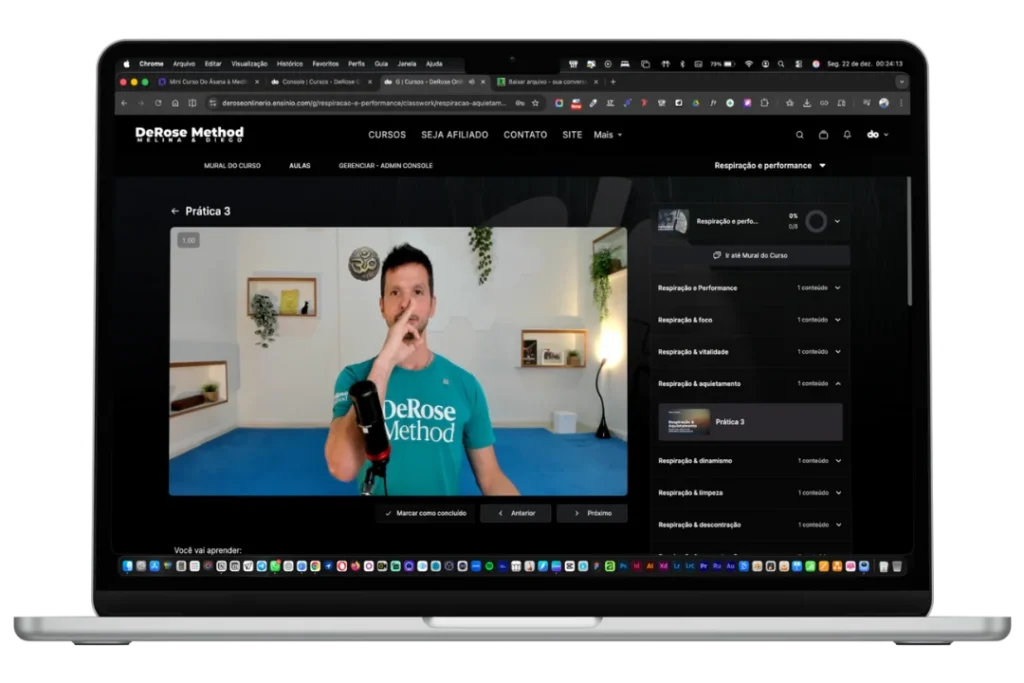Open Chrome Histórico menu
This screenshot has width=1024, height=683.
(x=289, y=64)
